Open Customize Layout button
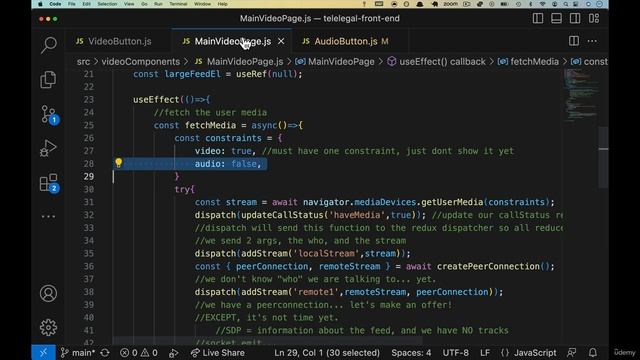 tap(594, 18)
